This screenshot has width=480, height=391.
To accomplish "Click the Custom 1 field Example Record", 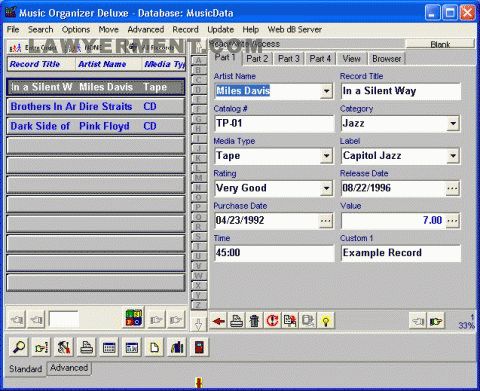I will (x=401, y=253).
